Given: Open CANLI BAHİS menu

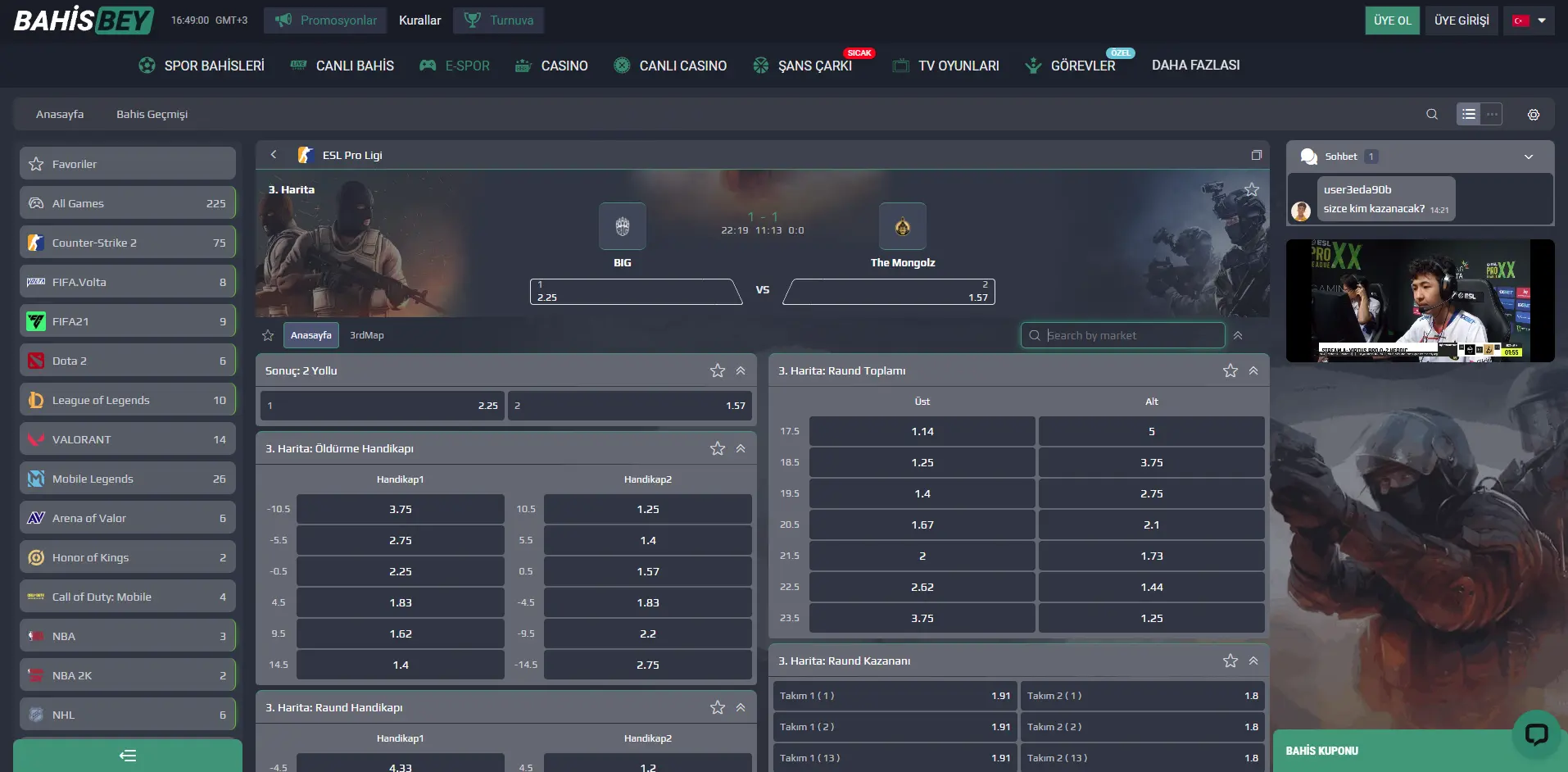Looking at the screenshot, I should click(342, 66).
